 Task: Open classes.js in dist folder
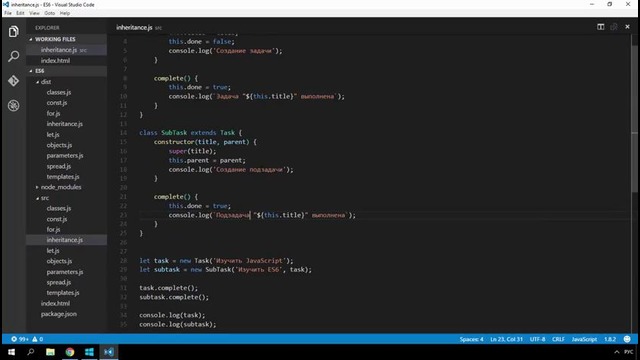click(x=67, y=92)
